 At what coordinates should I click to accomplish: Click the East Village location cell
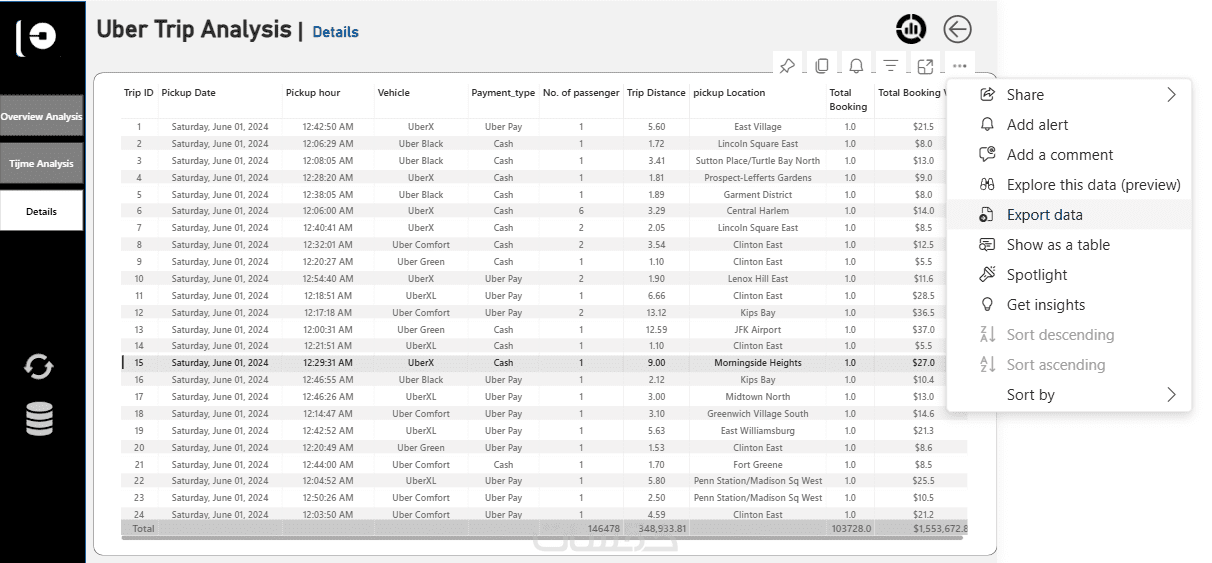point(758,127)
